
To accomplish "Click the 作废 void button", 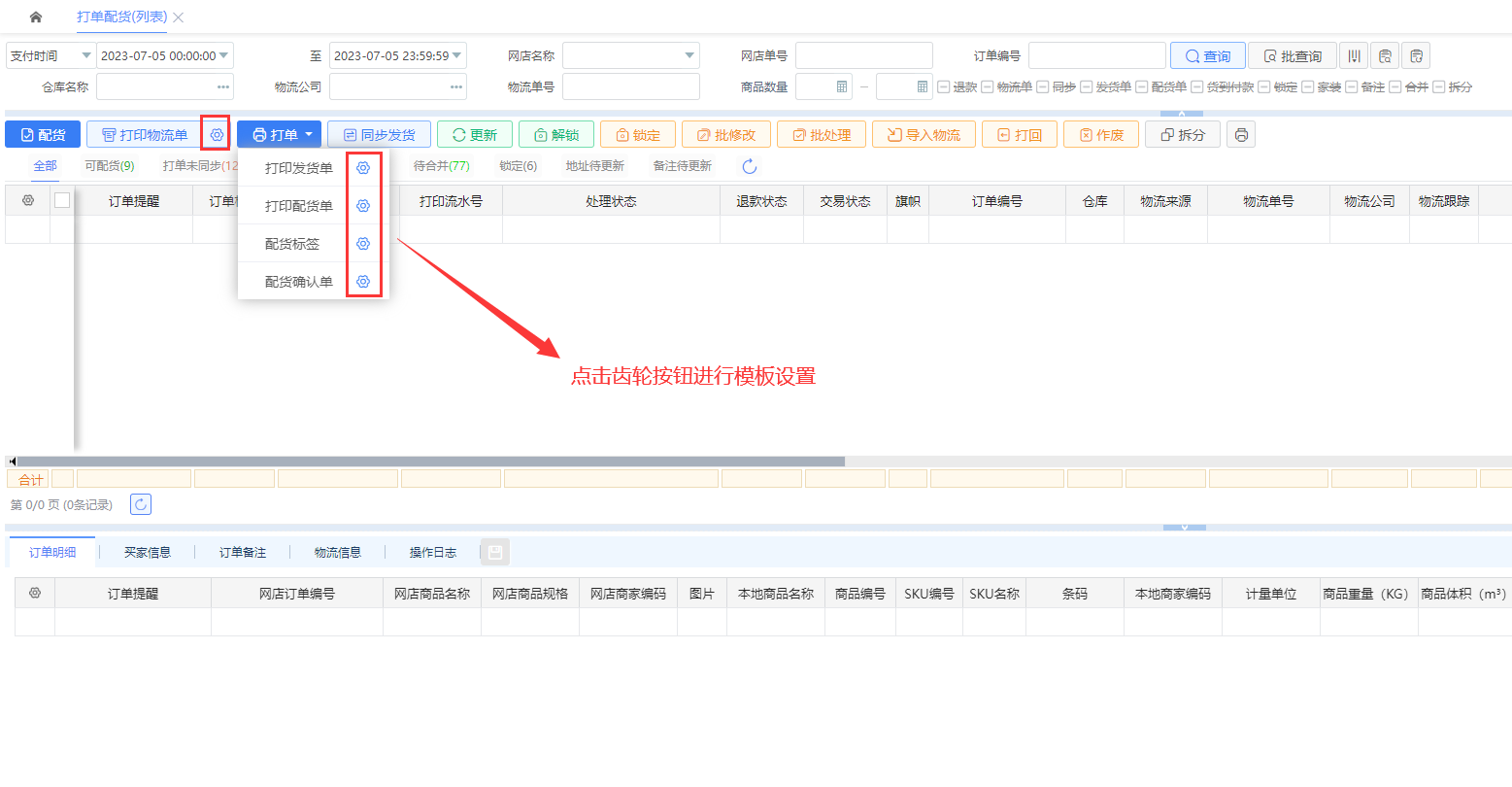I will coord(1101,134).
